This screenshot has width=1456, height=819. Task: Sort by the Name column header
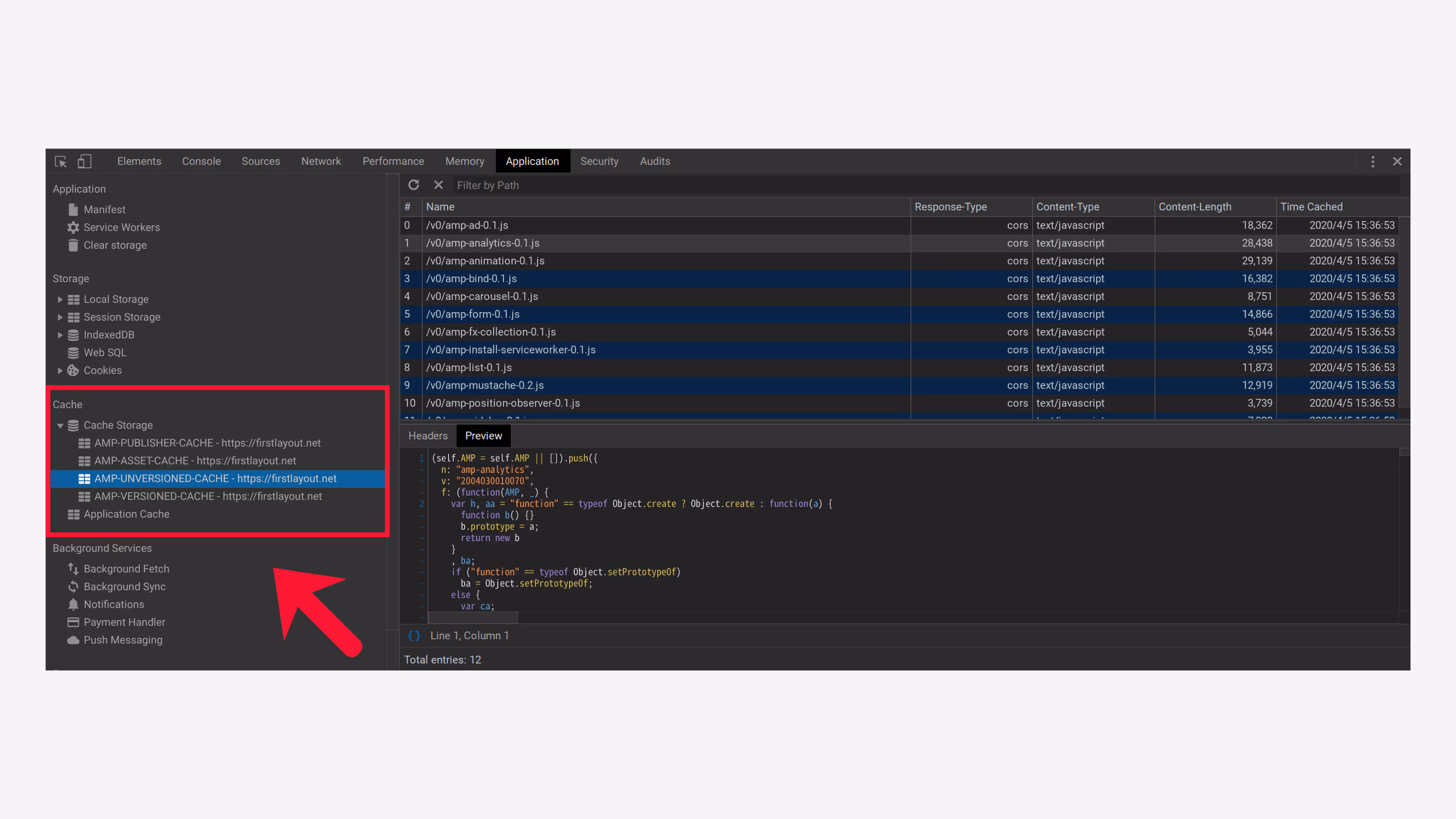coord(667,207)
